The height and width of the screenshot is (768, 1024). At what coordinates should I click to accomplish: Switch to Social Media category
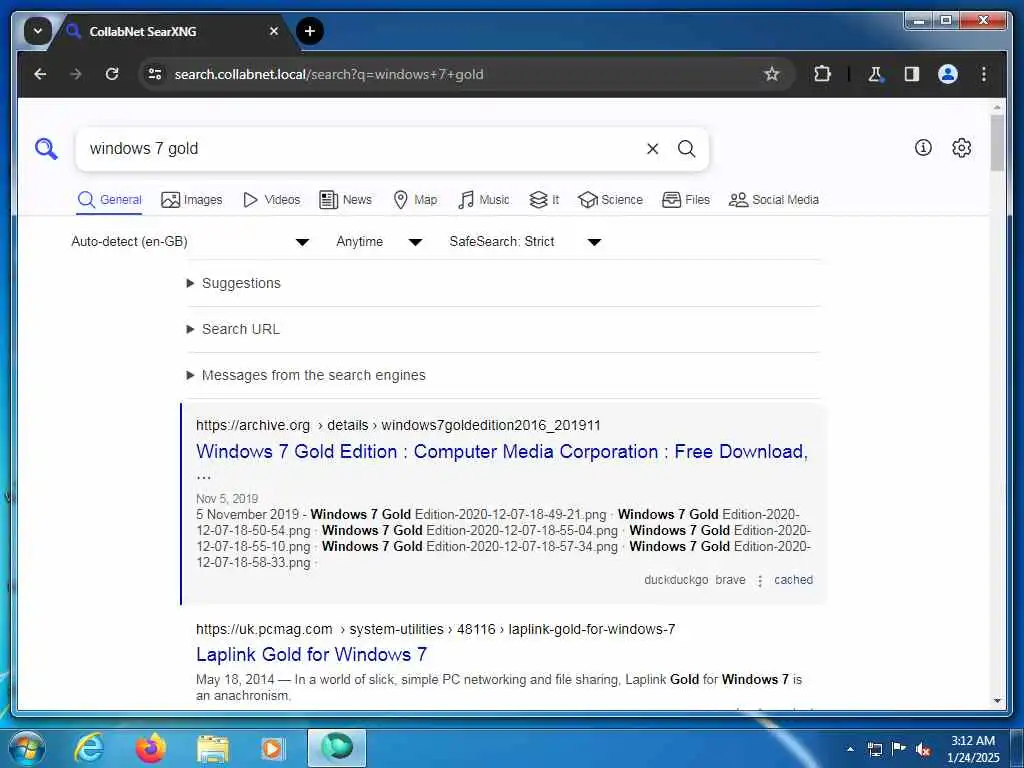tap(774, 200)
